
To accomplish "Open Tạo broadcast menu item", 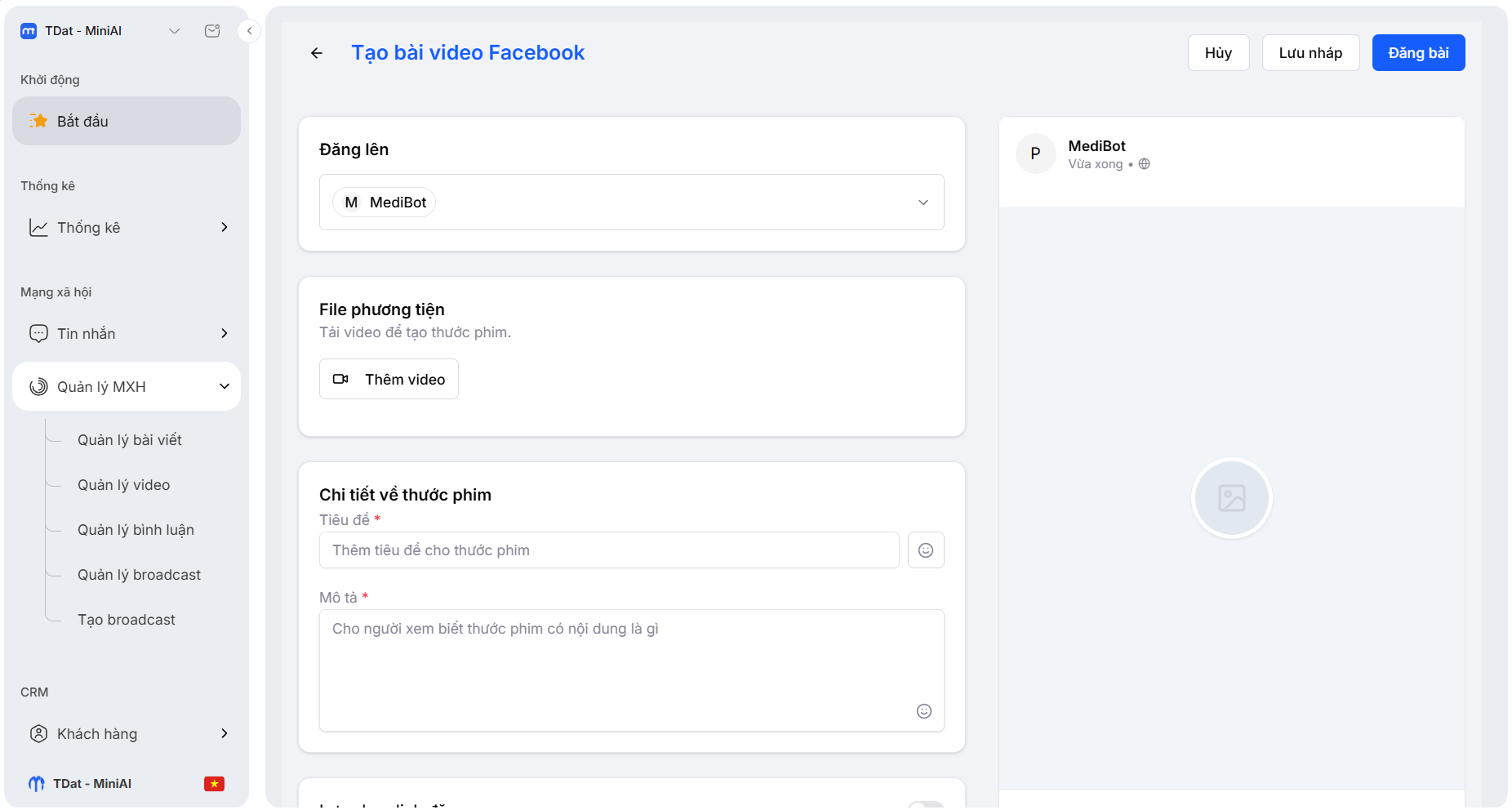I will 127,620.
